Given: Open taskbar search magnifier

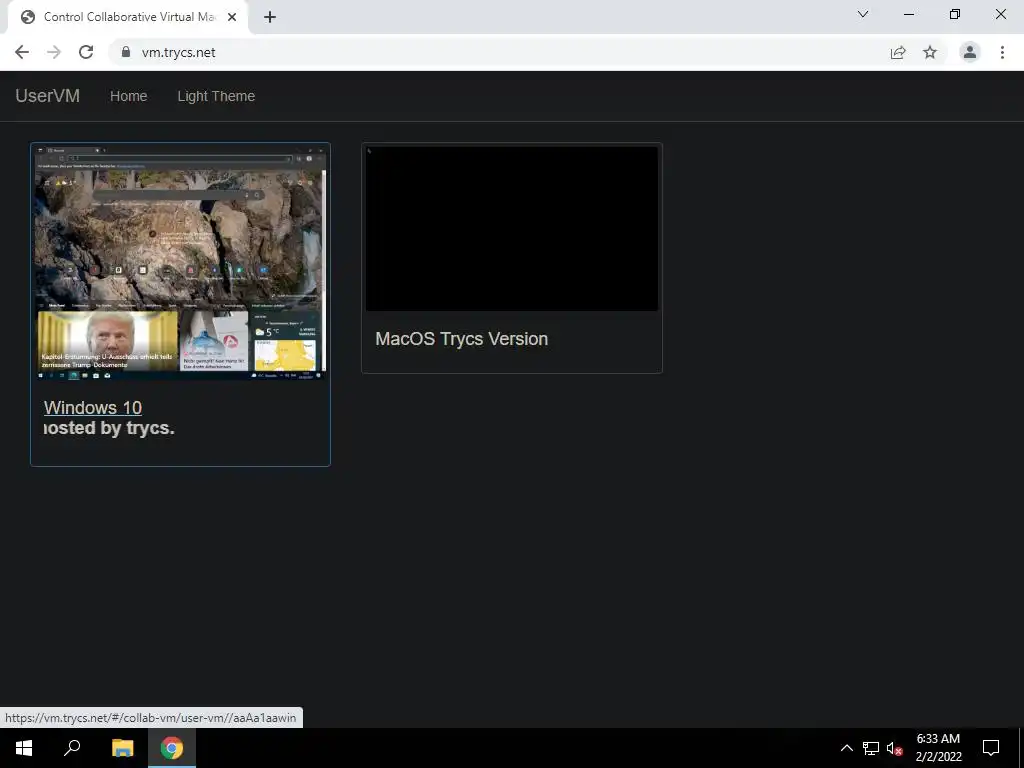Looking at the screenshot, I should 72,748.
